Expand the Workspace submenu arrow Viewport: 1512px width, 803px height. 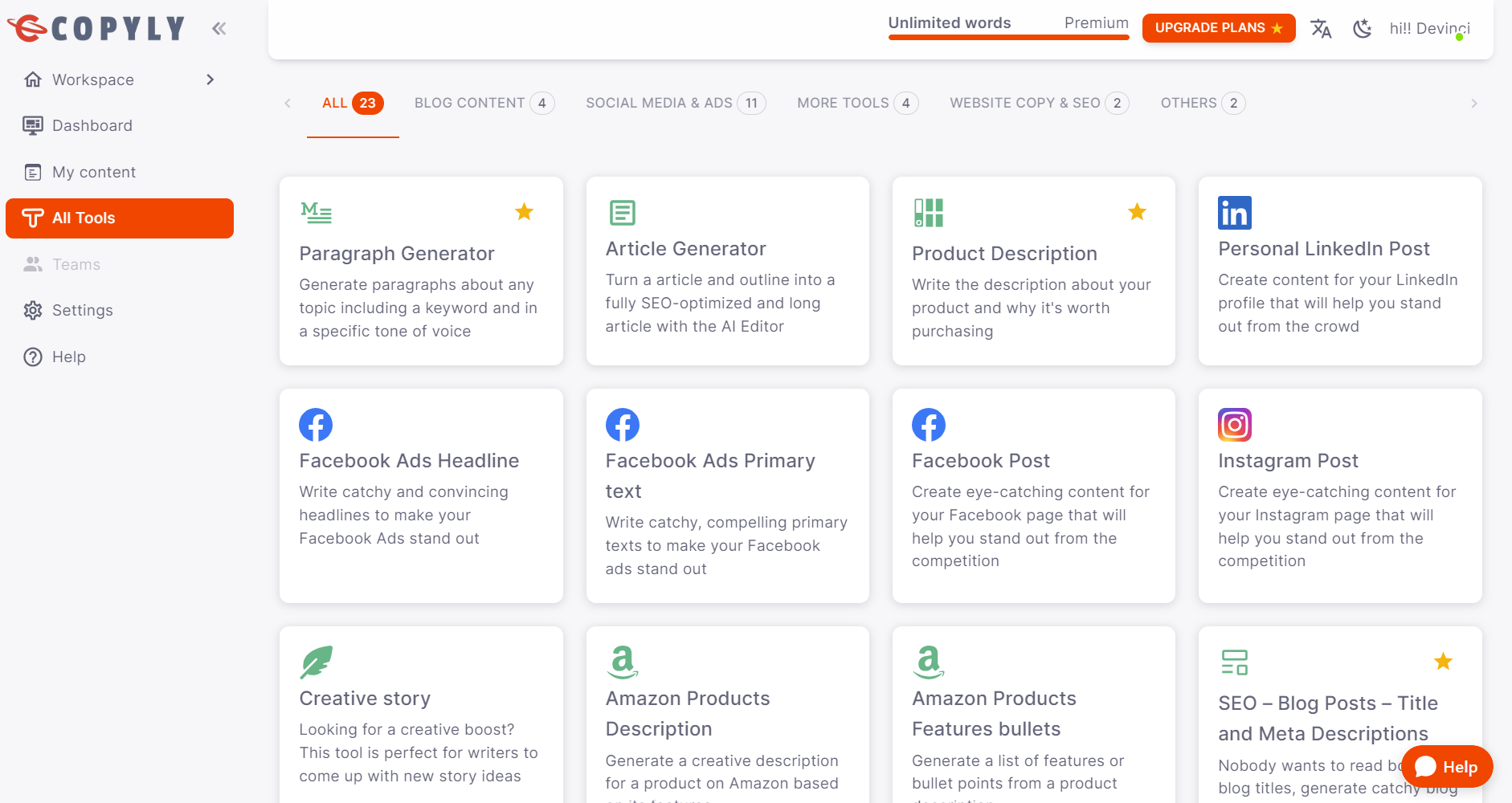click(x=210, y=79)
